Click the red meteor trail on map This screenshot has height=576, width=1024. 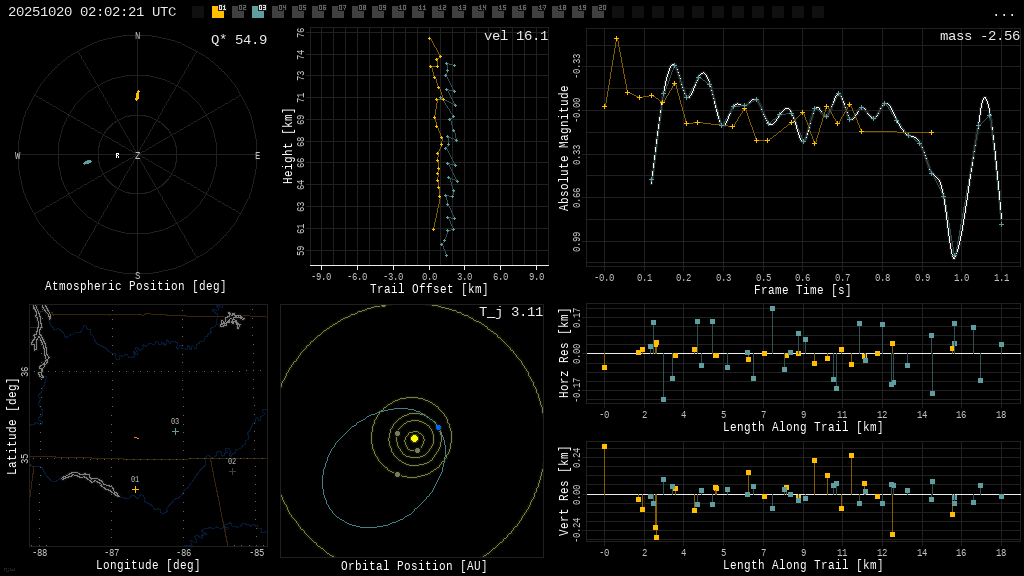pyautogui.click(x=136, y=438)
